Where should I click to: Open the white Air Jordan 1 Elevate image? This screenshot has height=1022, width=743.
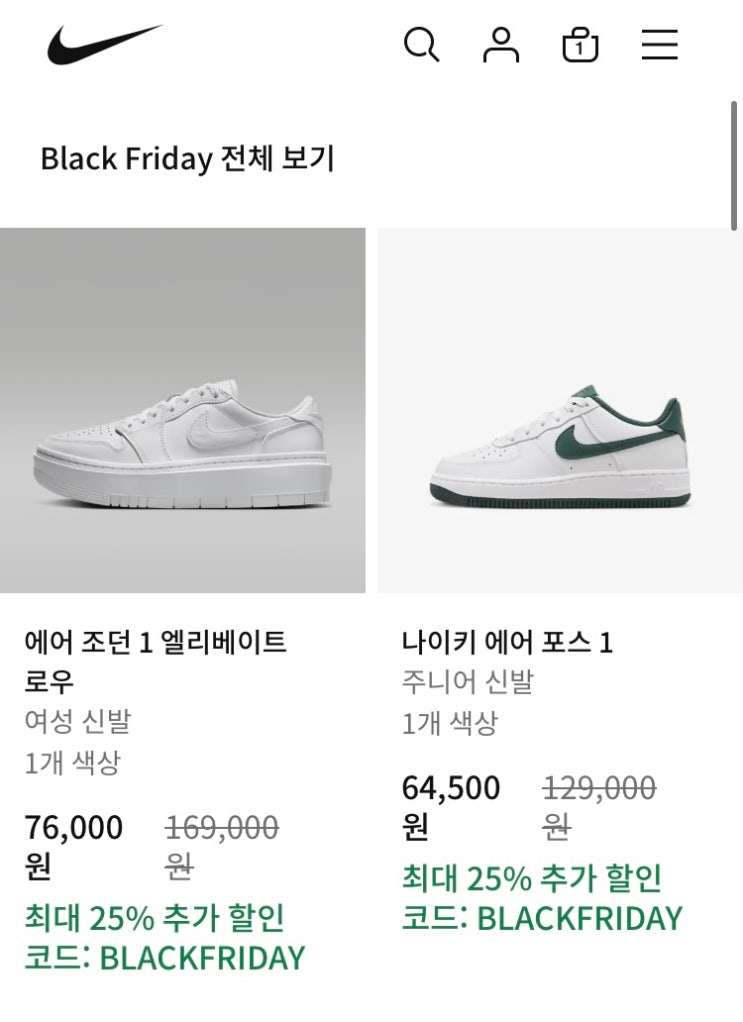[183, 410]
